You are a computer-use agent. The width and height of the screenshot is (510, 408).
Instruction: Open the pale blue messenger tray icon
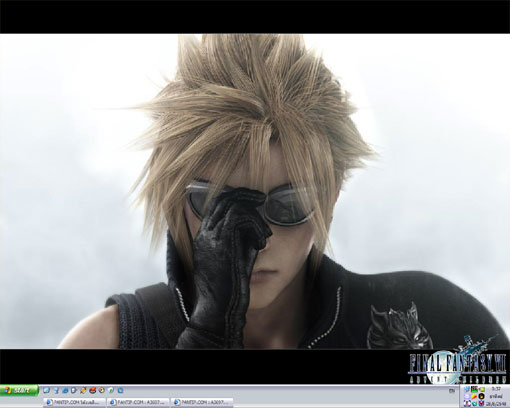pyautogui.click(x=467, y=396)
